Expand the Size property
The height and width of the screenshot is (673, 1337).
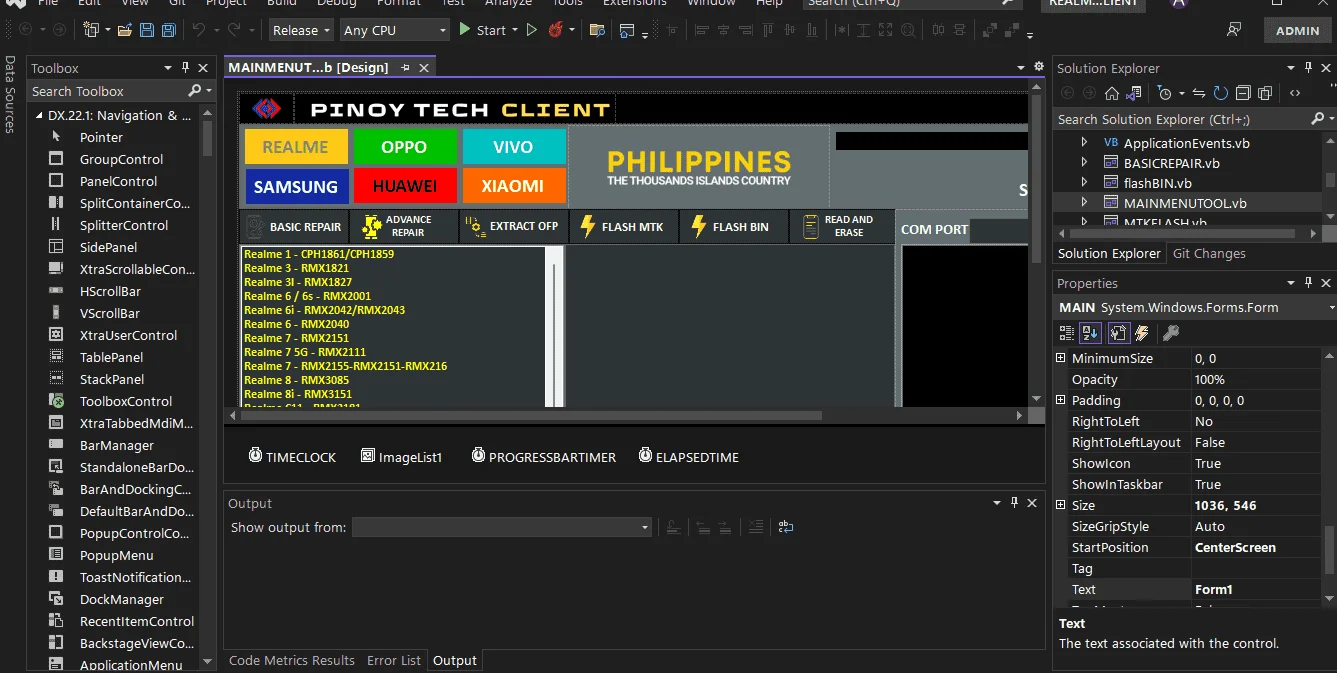click(1062, 505)
